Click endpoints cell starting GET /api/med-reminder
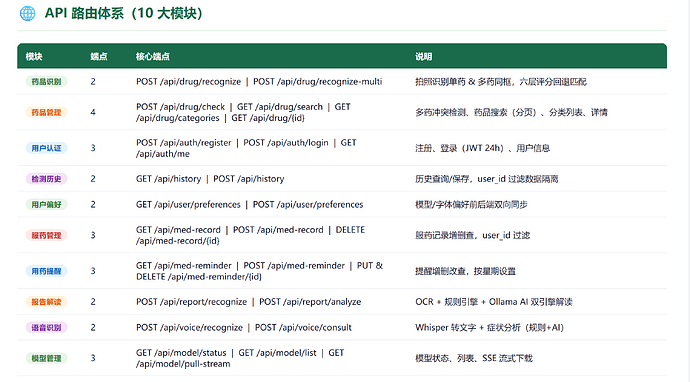Viewport: 690px width, 382px height. 260,271
